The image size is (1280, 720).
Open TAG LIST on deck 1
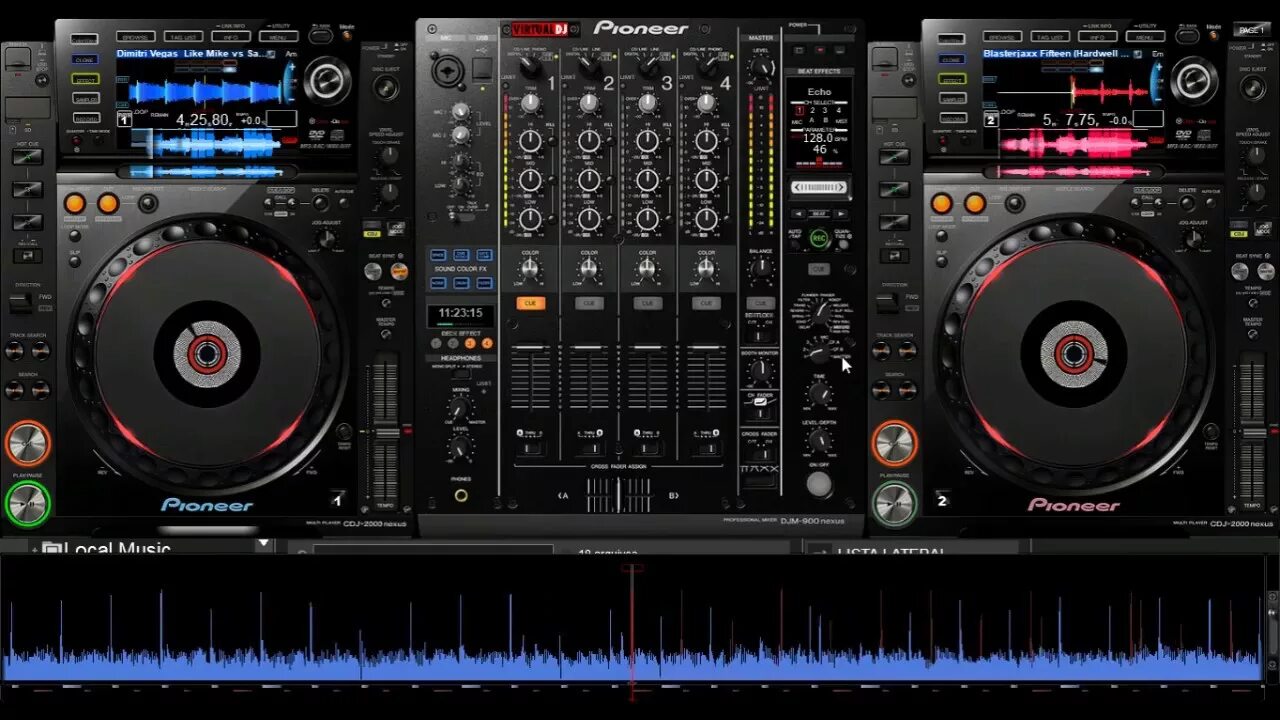182,37
